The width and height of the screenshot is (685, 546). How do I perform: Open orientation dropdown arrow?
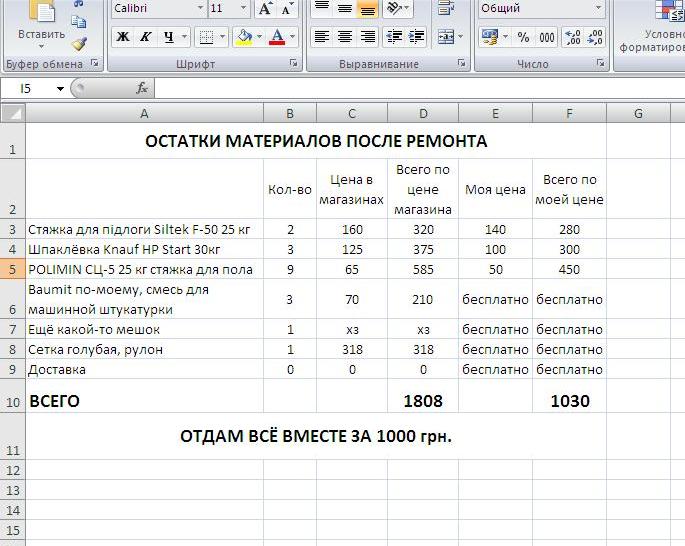click(x=407, y=8)
